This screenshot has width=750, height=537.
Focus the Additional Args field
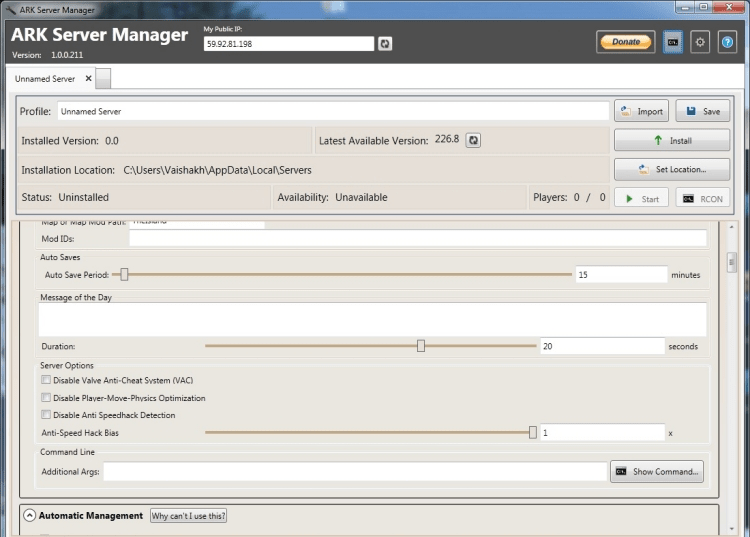[x=355, y=471]
